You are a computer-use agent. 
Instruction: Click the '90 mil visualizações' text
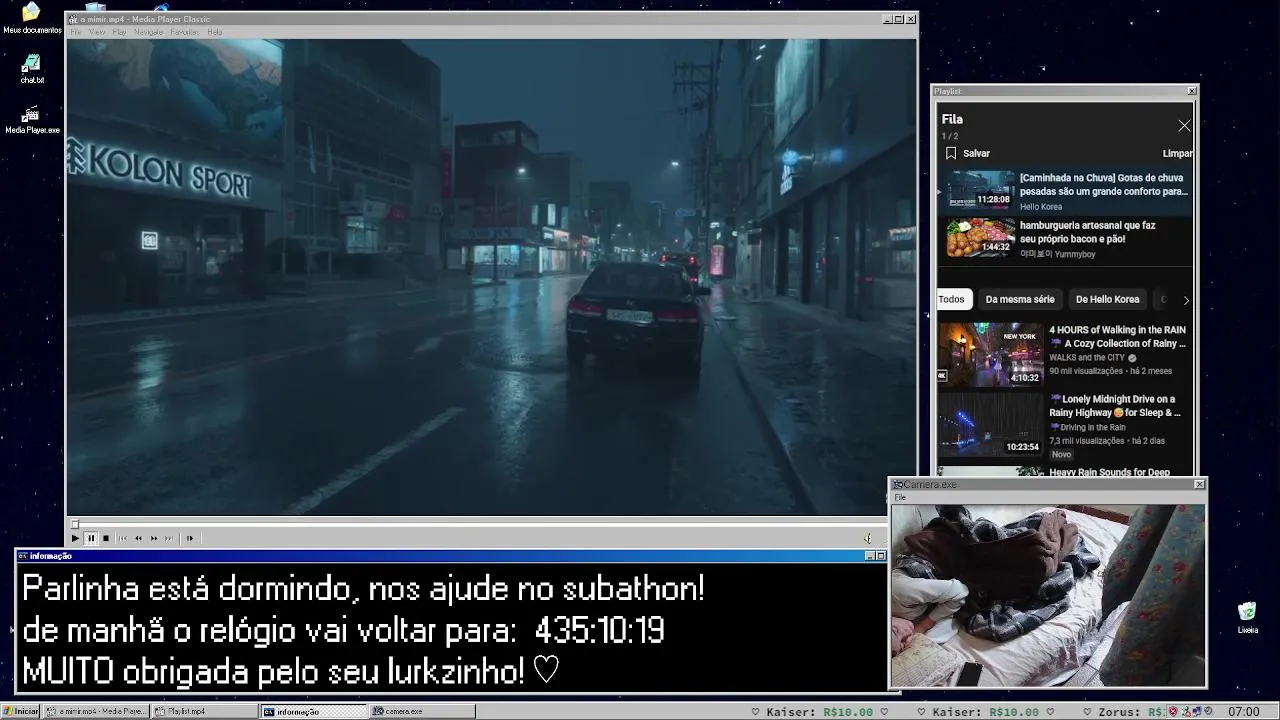click(1087, 371)
